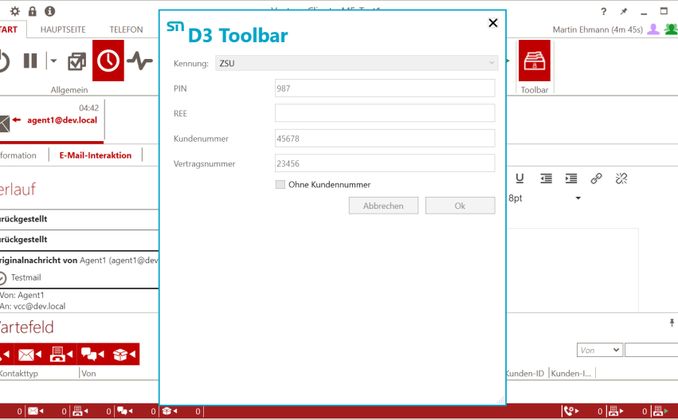Click the email queue filter icon in Wartefeld
Screen dimensions: 678x420
click(30, 354)
